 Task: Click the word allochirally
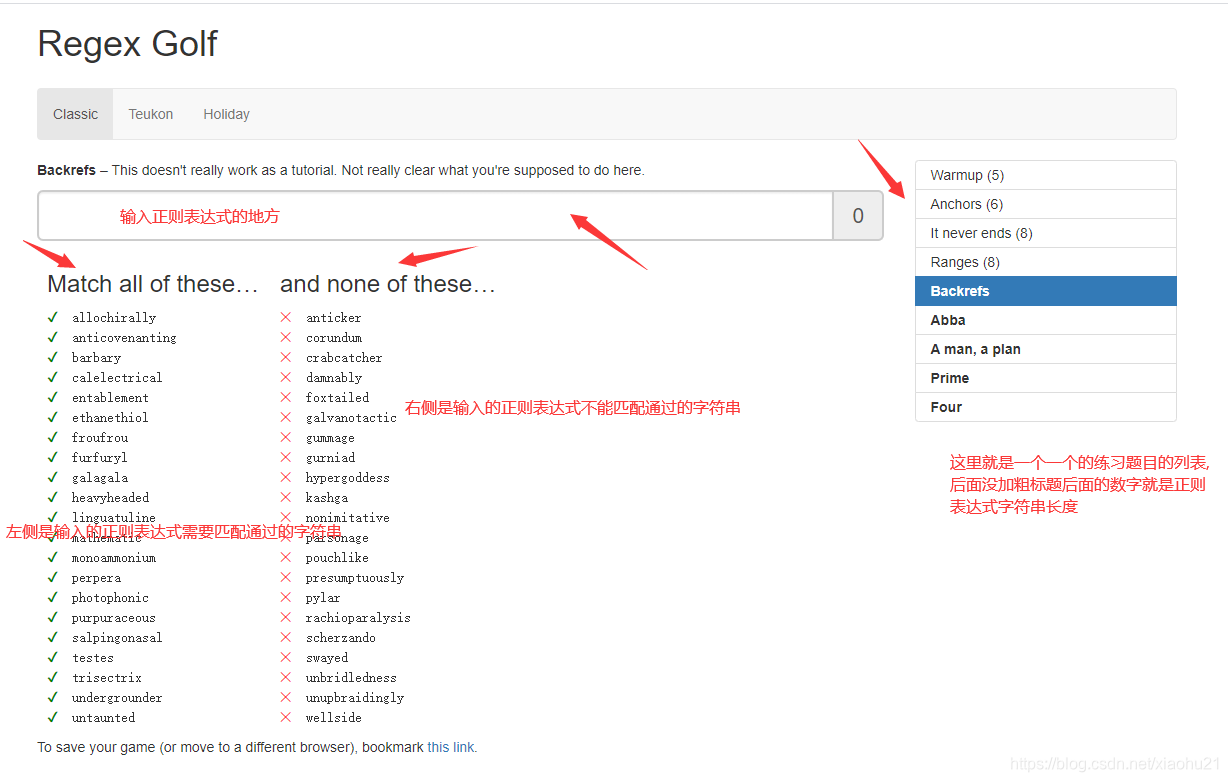pyautogui.click(x=114, y=318)
